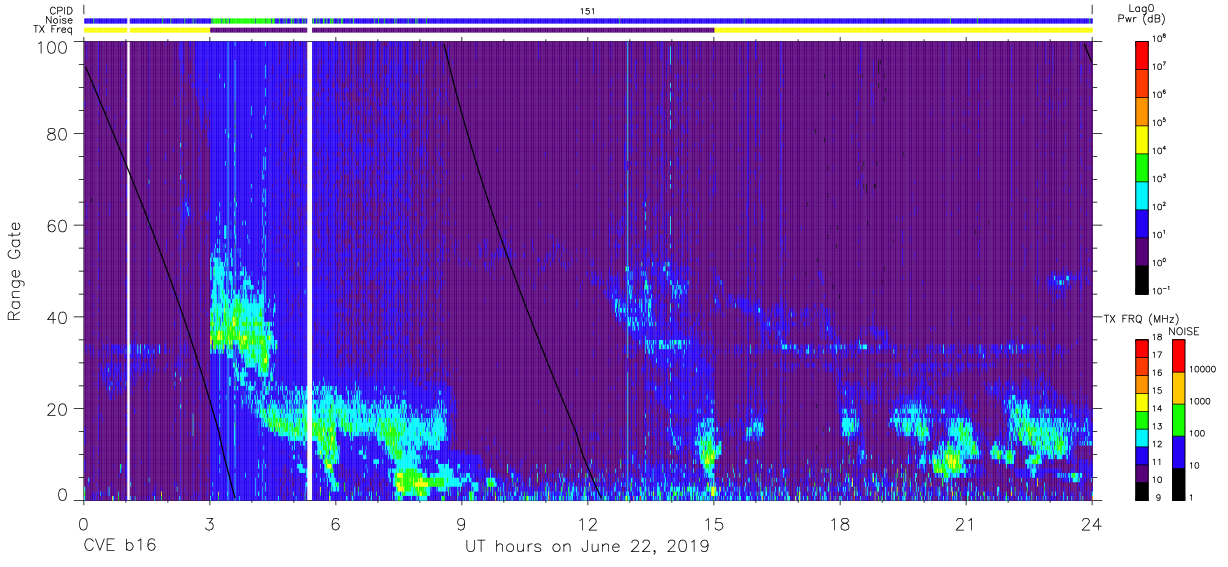Click the 10^-1 label on the power scale
This screenshot has height=567, width=1228.
(x=1161, y=290)
